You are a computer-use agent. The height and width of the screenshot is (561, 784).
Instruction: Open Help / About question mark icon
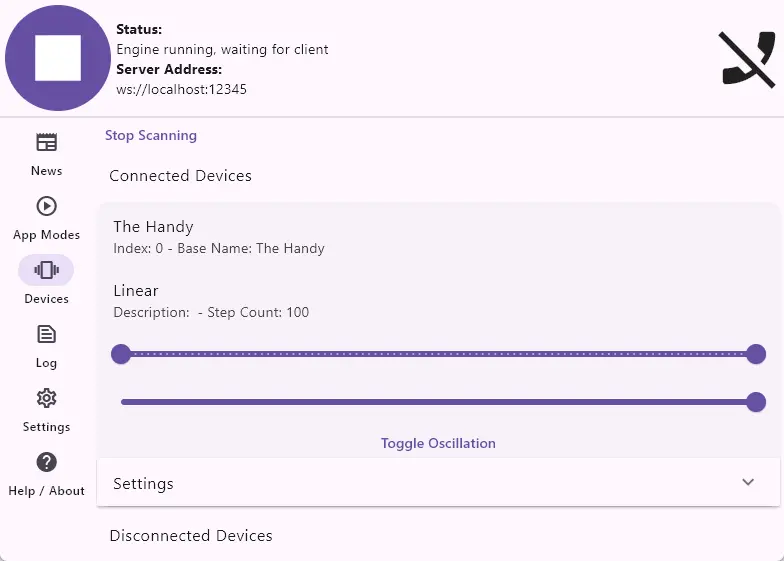pyautogui.click(x=46, y=462)
